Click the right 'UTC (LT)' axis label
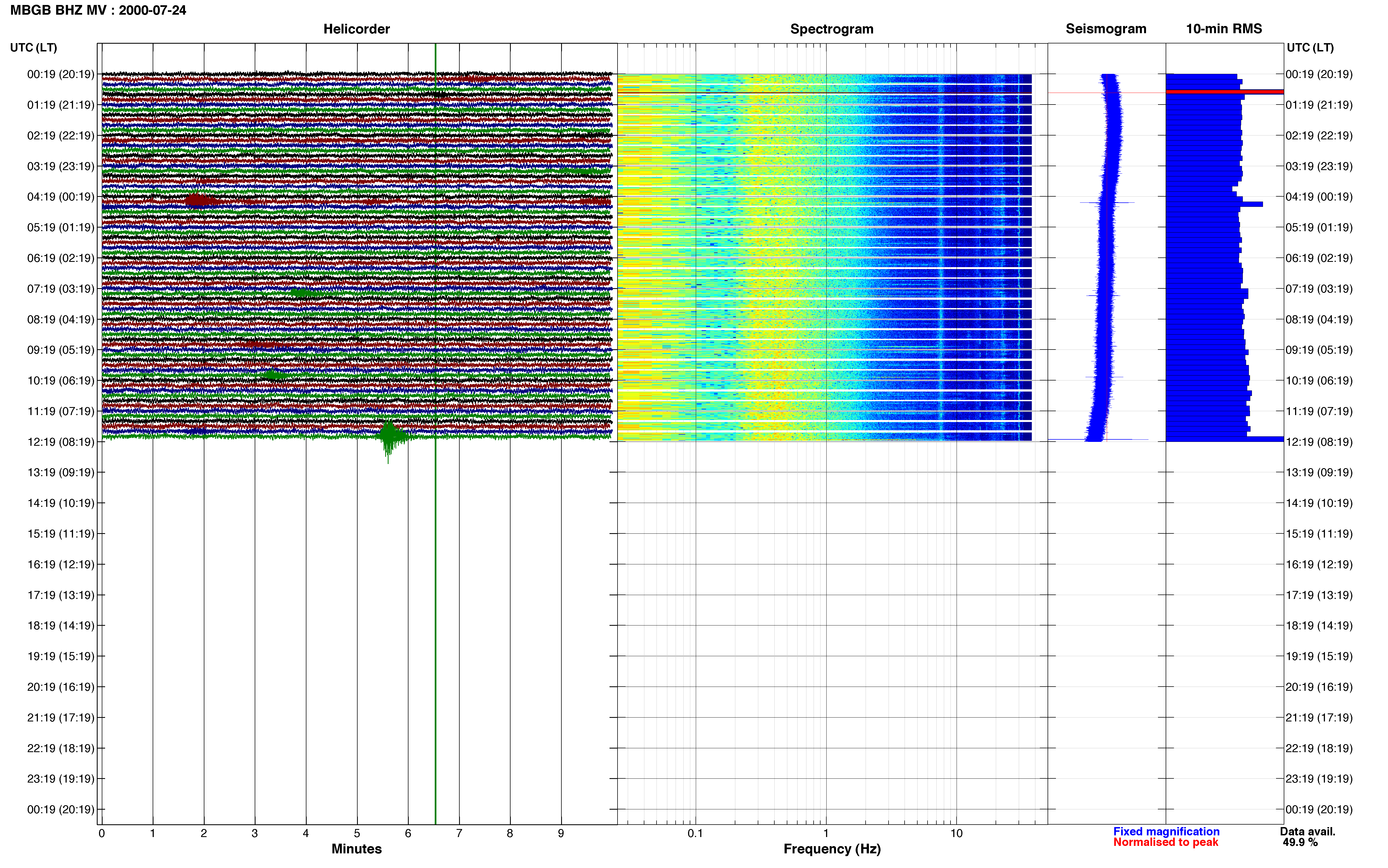1388x868 pixels. point(1310,48)
